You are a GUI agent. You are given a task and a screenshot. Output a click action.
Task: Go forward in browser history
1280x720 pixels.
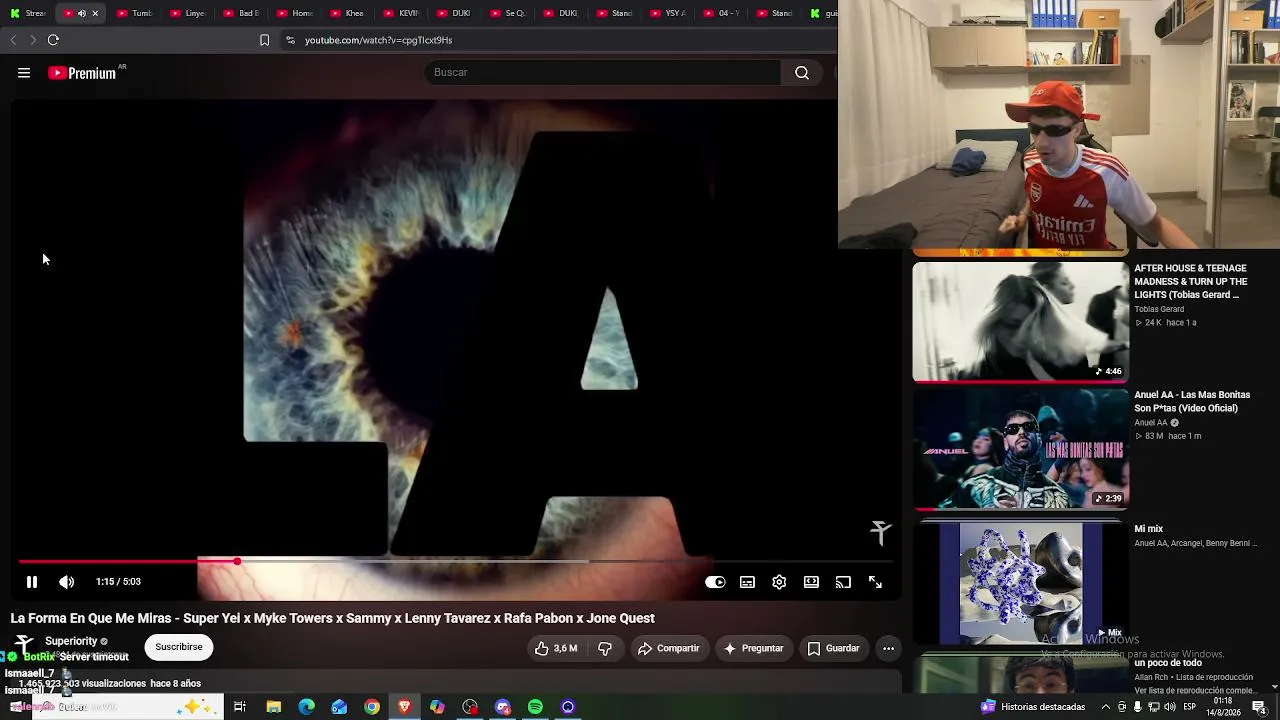point(33,40)
